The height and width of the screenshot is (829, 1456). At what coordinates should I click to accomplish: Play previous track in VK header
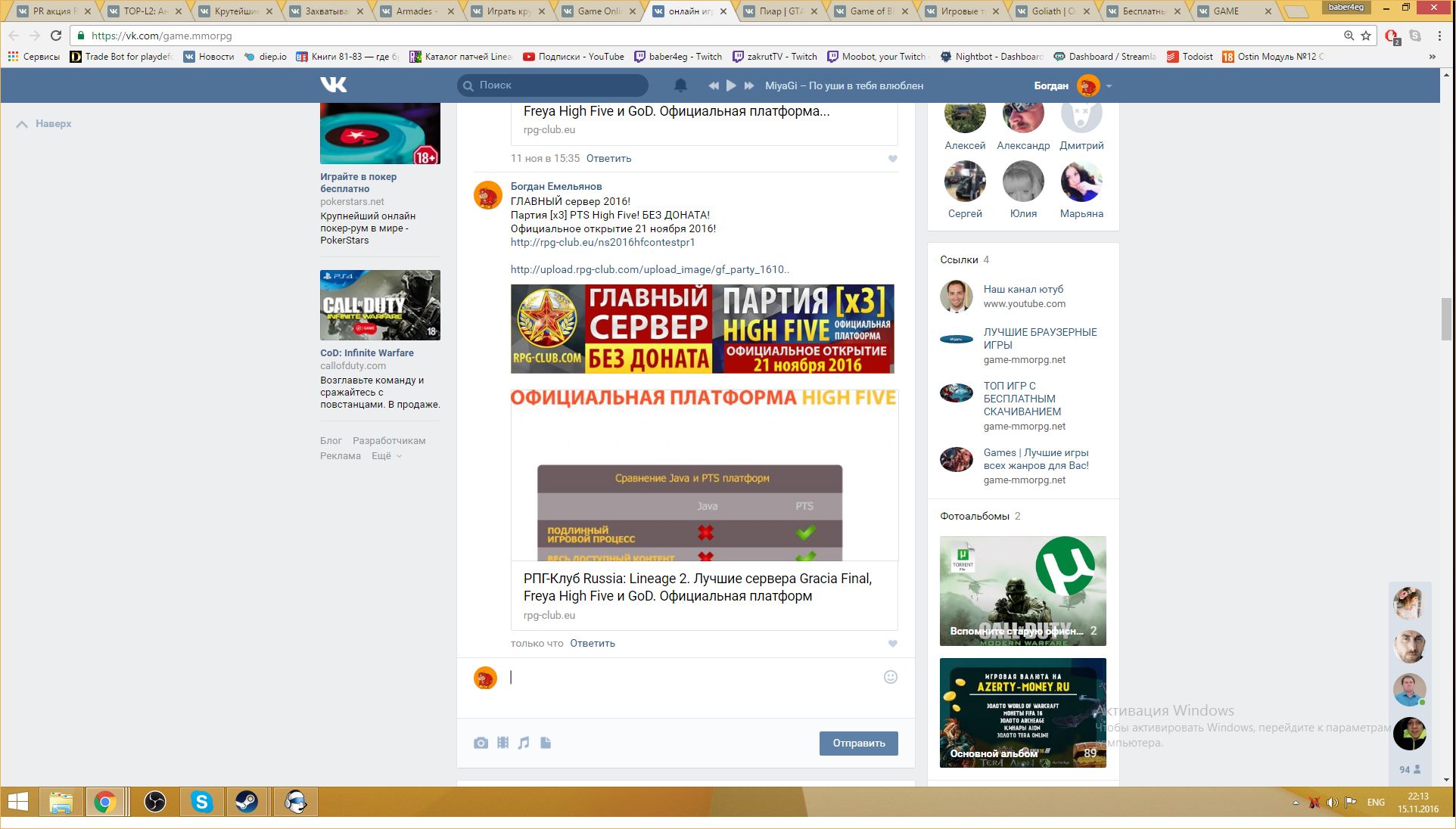click(x=713, y=85)
